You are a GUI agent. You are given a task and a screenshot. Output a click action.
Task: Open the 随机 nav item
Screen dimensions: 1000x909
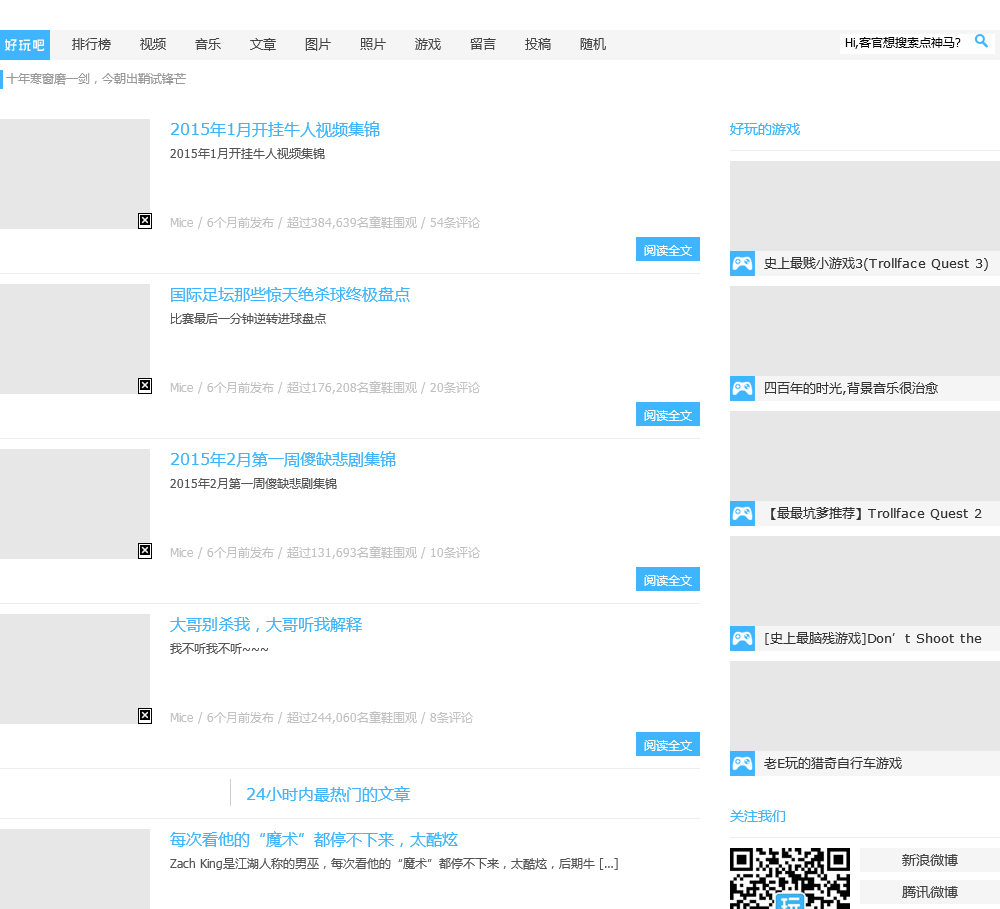pyautogui.click(x=592, y=45)
